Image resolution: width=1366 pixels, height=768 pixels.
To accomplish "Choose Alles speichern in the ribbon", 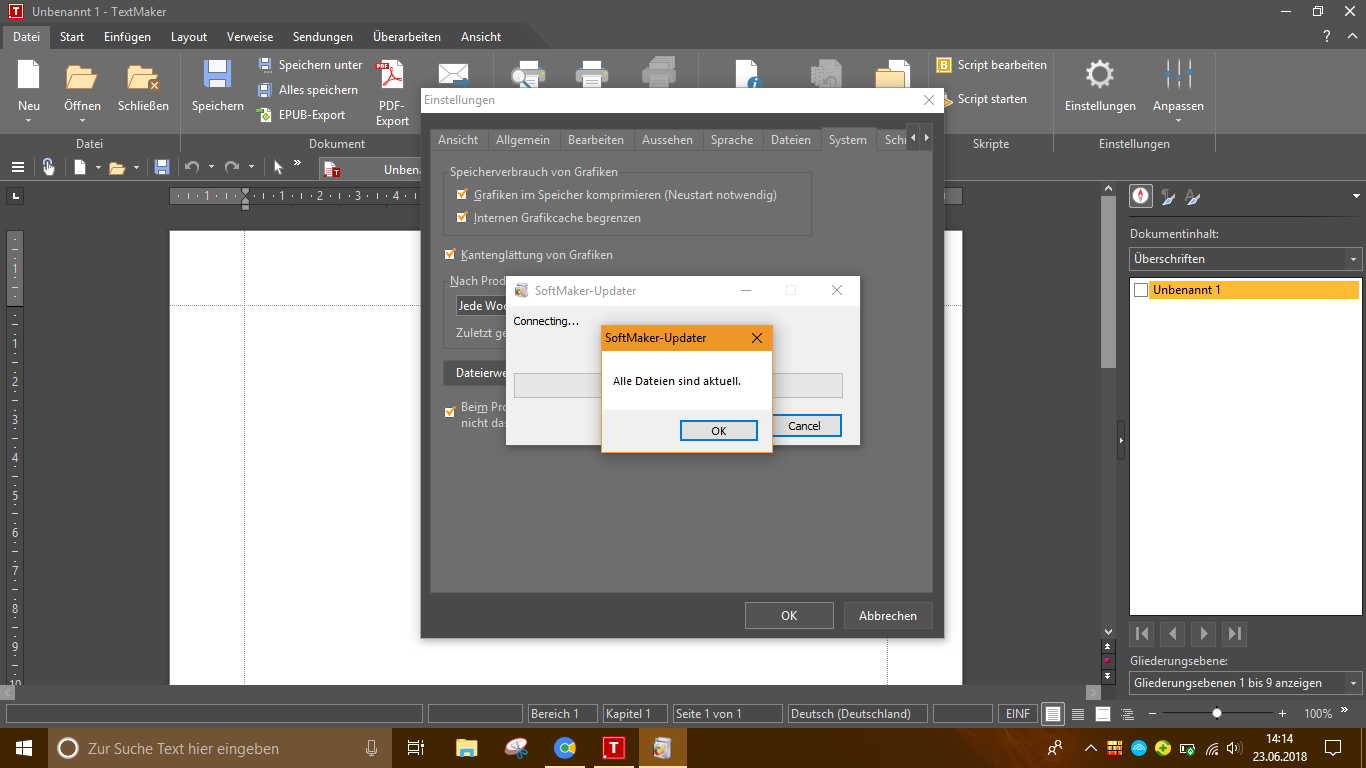I will 308,90.
